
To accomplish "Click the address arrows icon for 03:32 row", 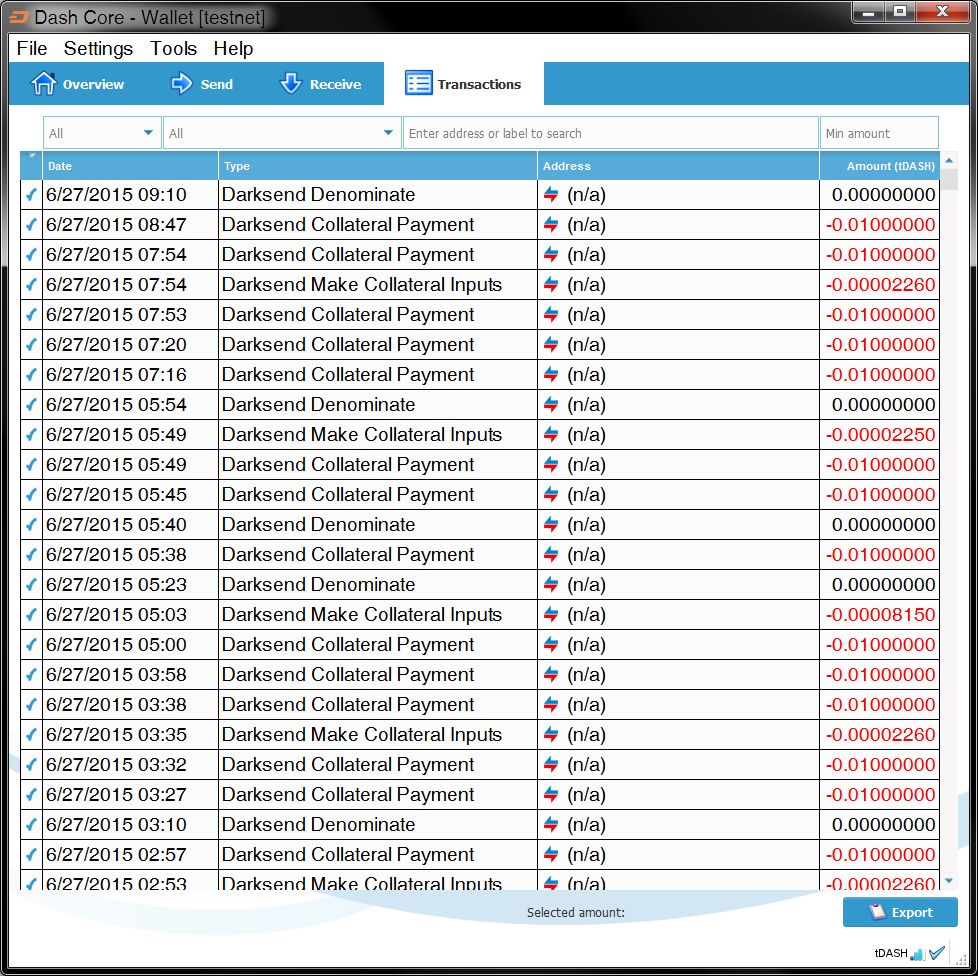I will 551,764.
